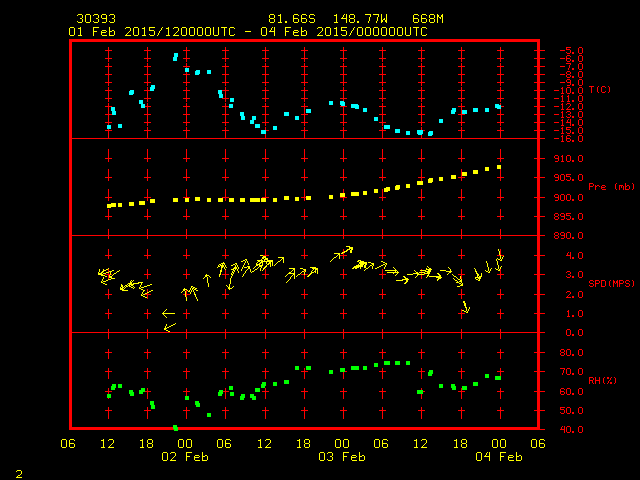Image resolution: width=640 pixels, height=480 pixels.
Task: Click the 40.0 humidity tick label
Action: coord(571,430)
